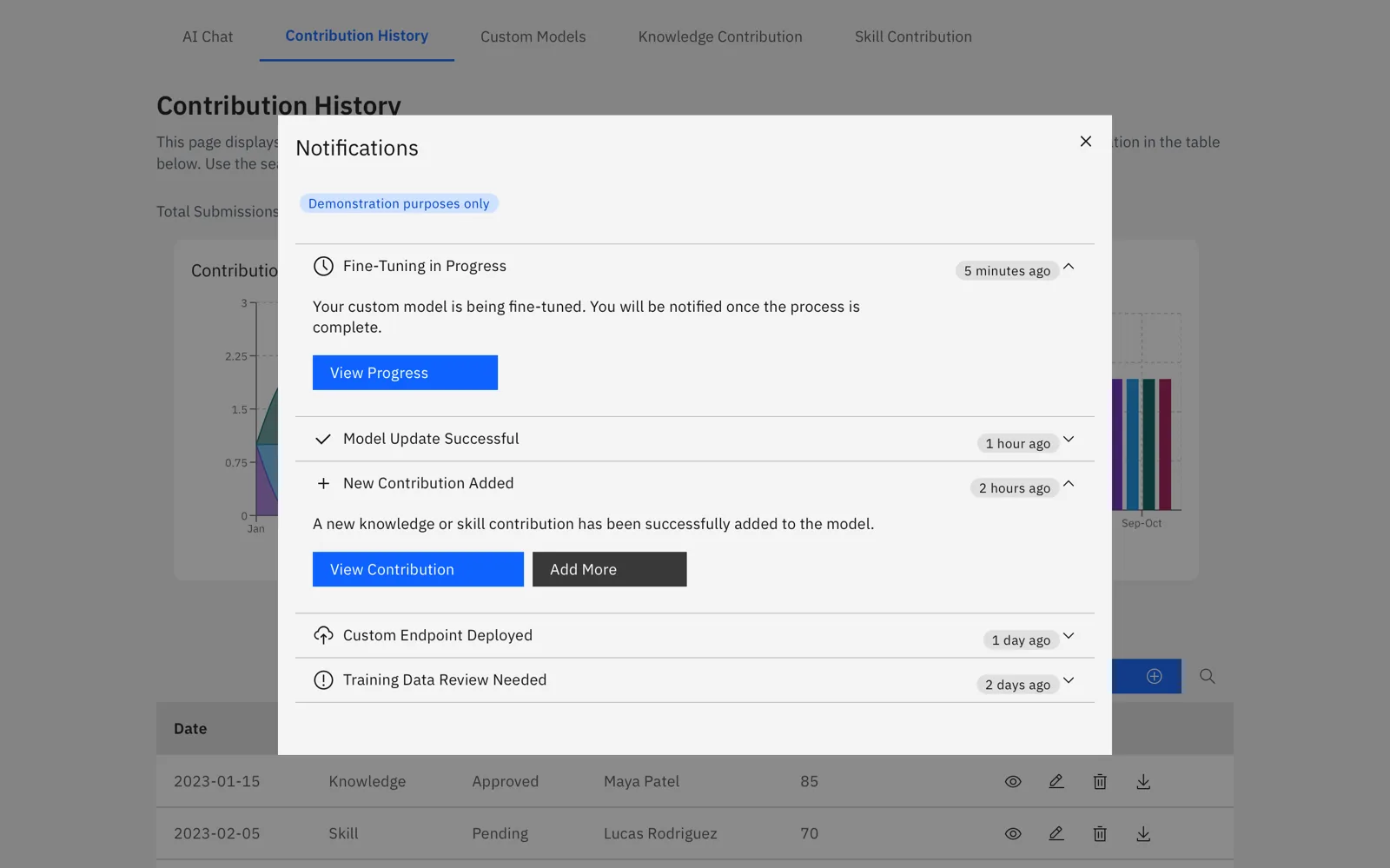Expand the Model Update Successful notification

click(1069, 439)
